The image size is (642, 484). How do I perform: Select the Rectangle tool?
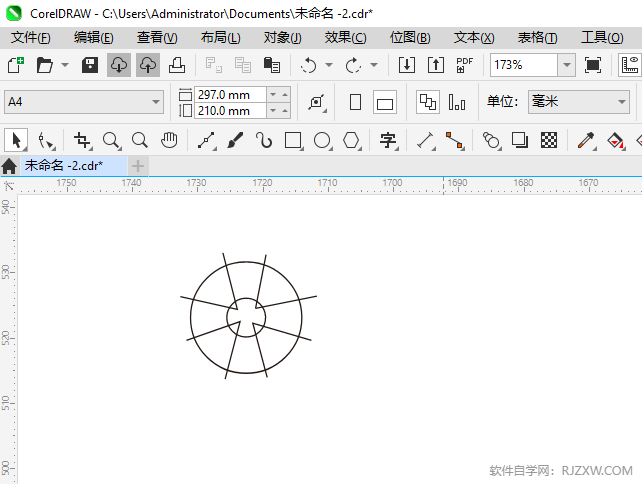294,140
